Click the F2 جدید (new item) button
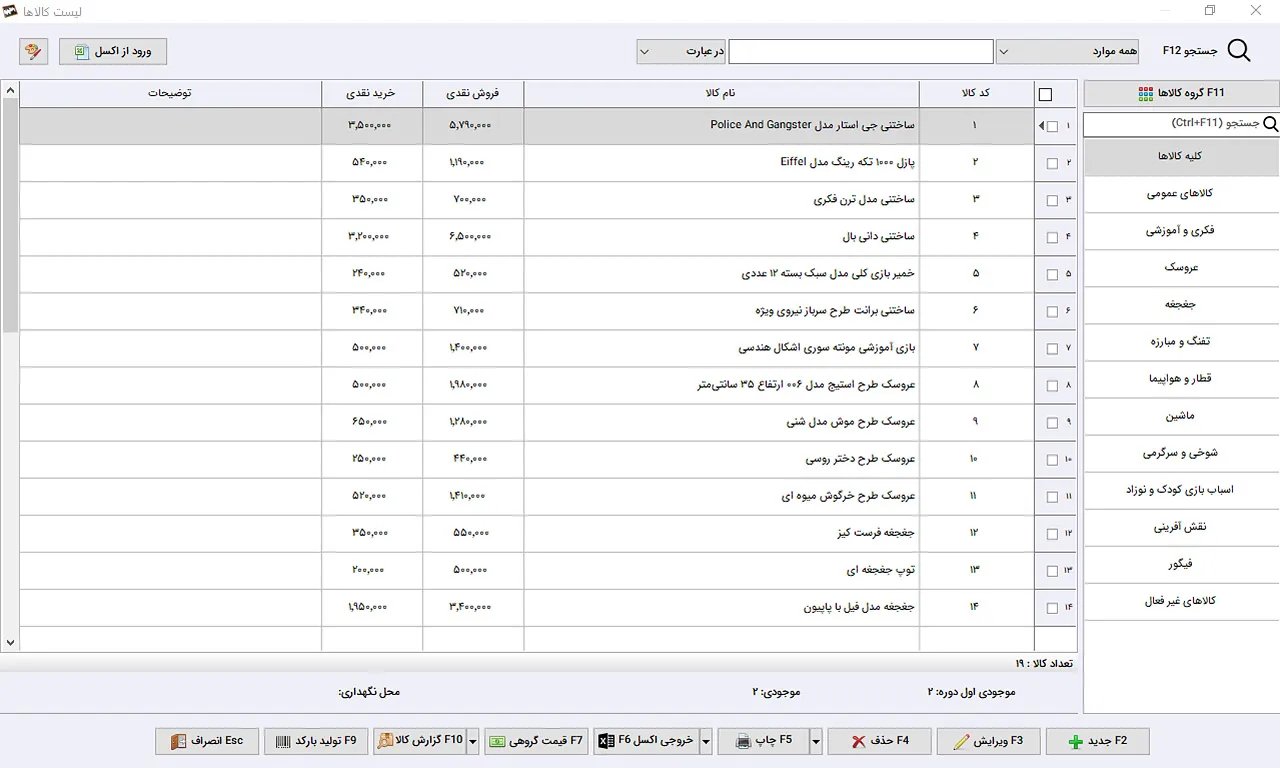Viewport: 1280px width, 768px height. [x=1097, y=741]
